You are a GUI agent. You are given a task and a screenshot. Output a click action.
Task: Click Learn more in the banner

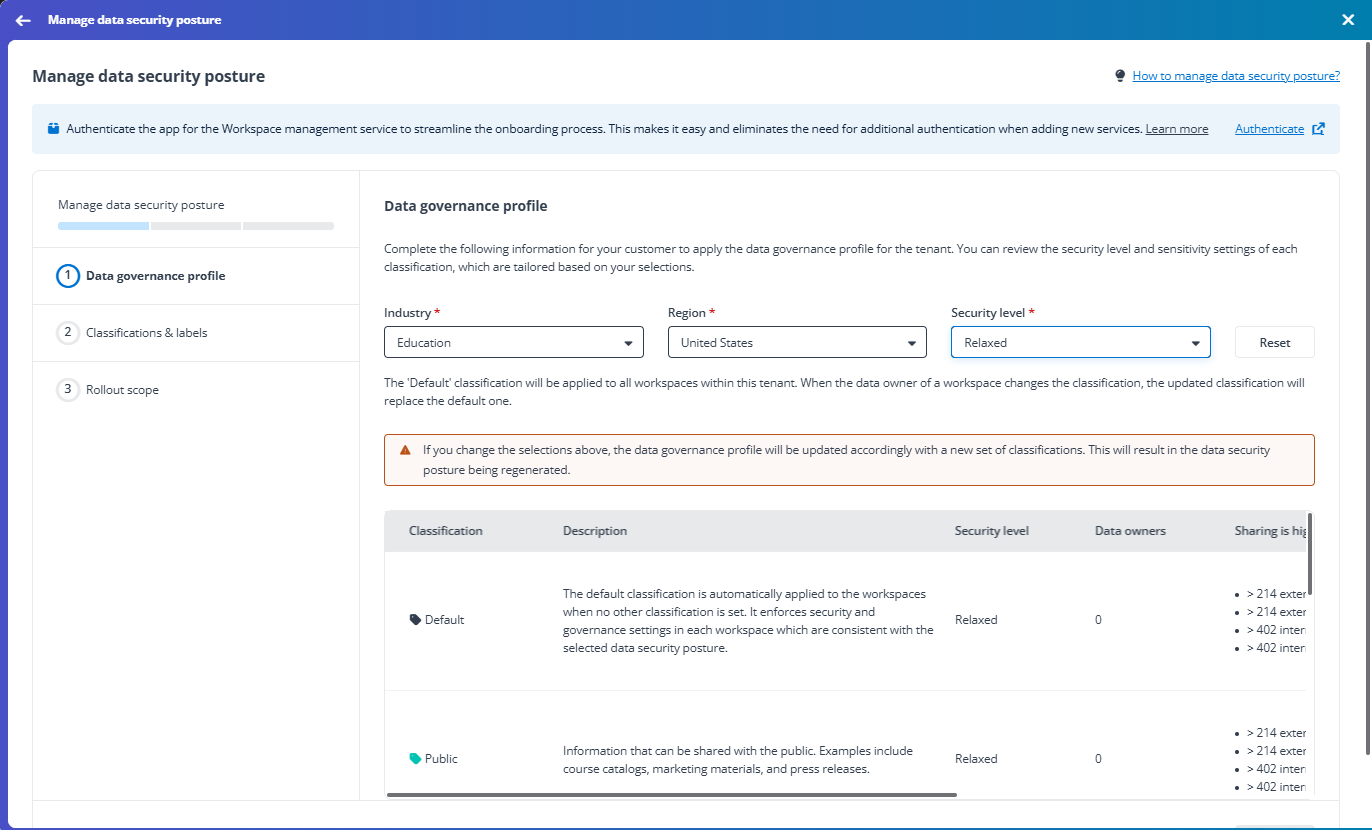coord(1177,128)
